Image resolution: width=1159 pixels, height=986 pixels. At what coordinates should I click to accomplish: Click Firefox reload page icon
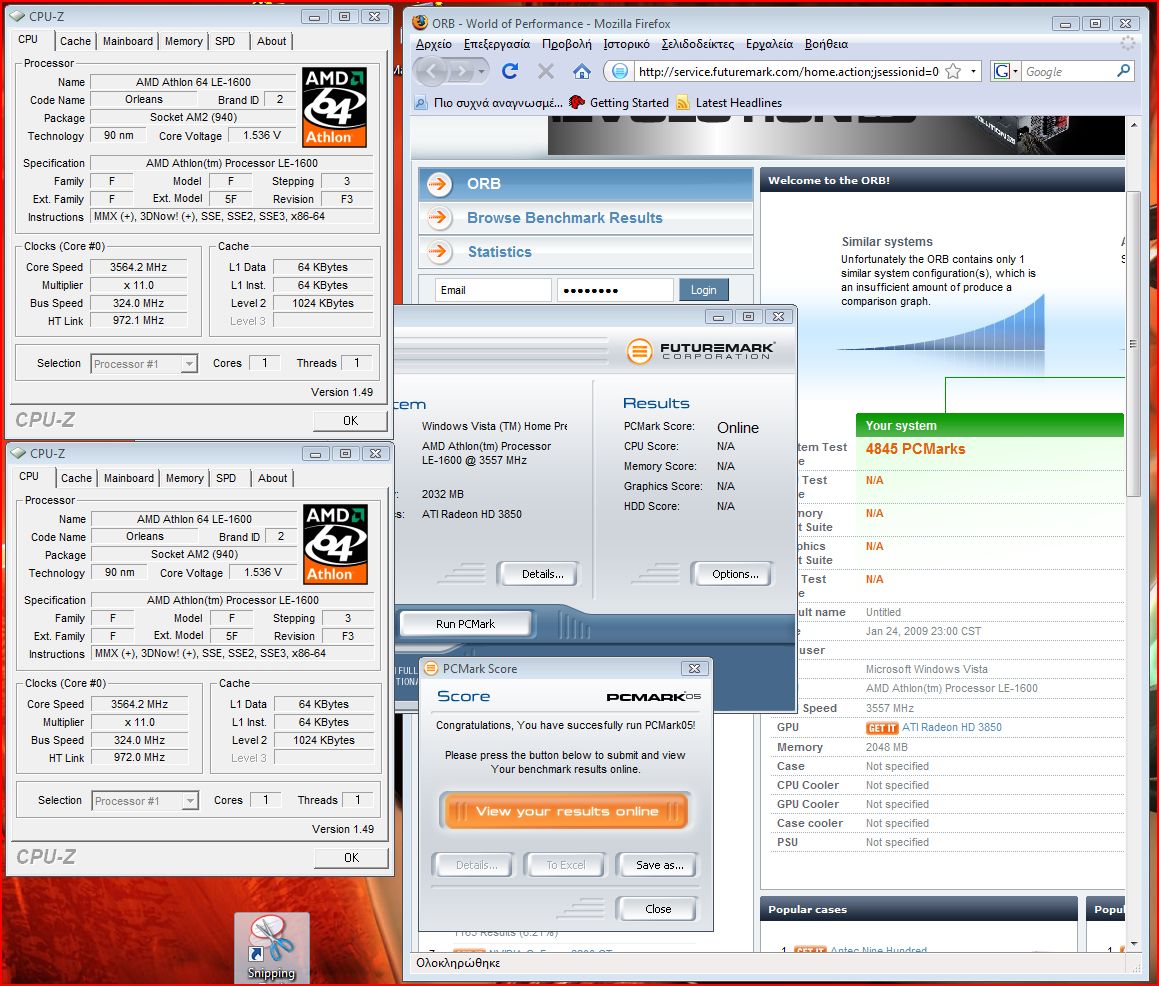pyautogui.click(x=509, y=71)
